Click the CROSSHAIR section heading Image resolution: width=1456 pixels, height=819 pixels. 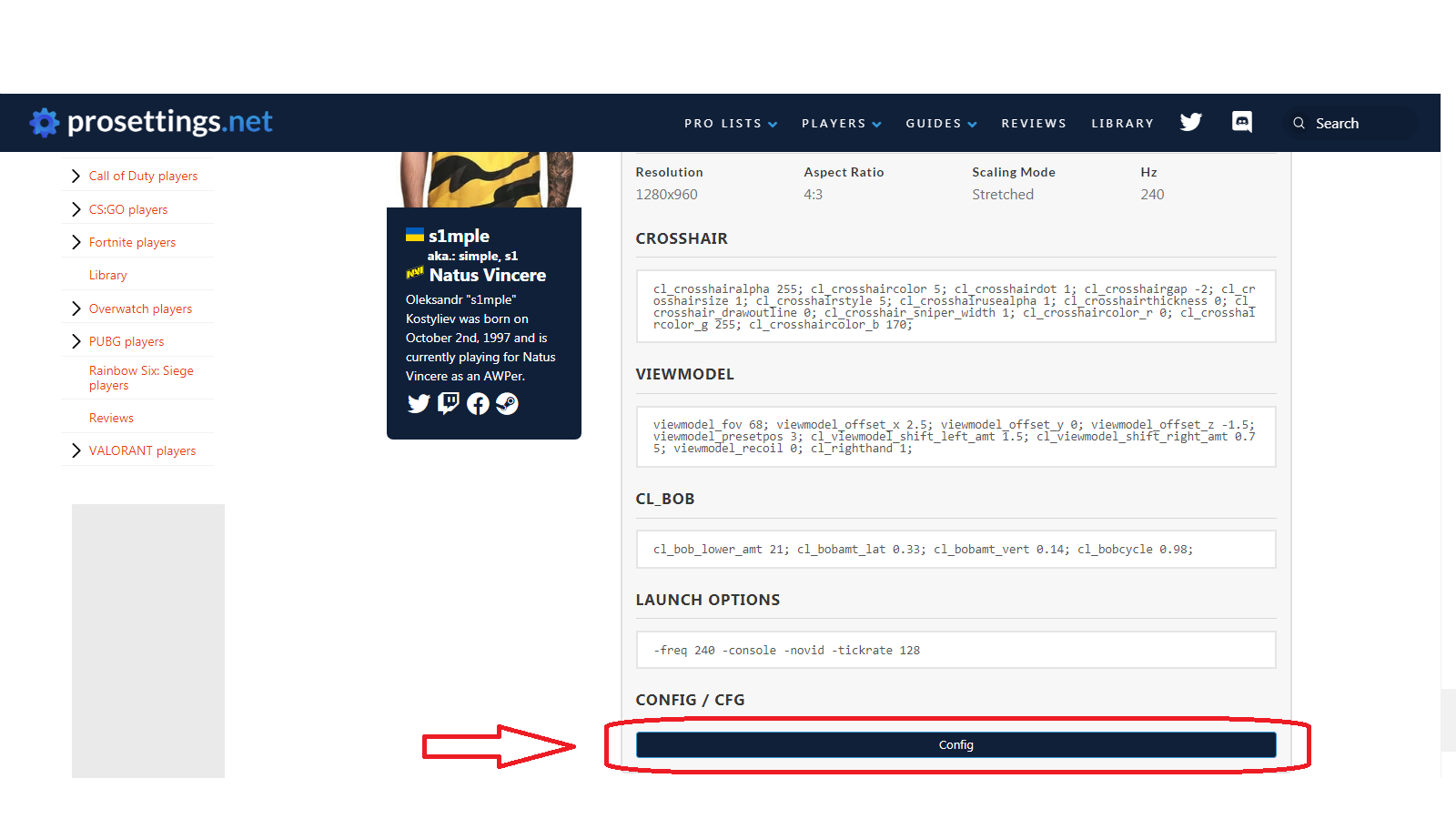tap(682, 238)
